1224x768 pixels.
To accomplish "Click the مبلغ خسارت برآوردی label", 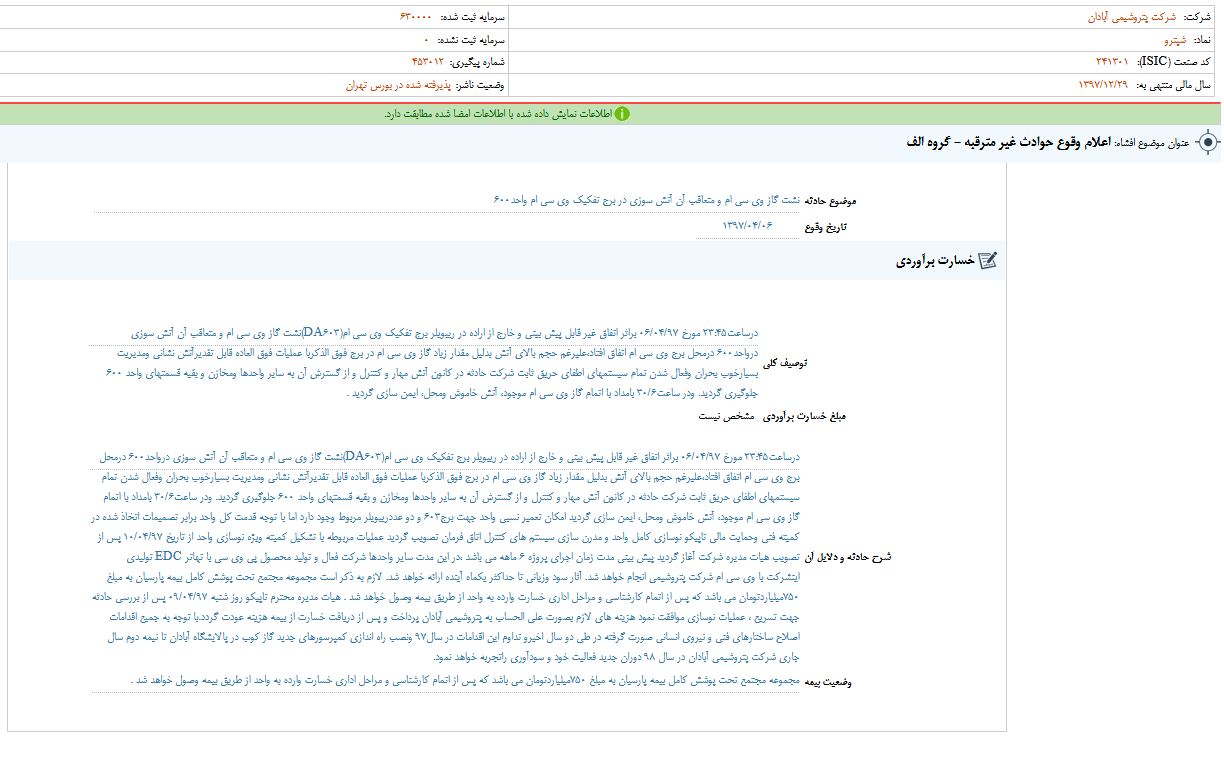I will click(804, 417).
